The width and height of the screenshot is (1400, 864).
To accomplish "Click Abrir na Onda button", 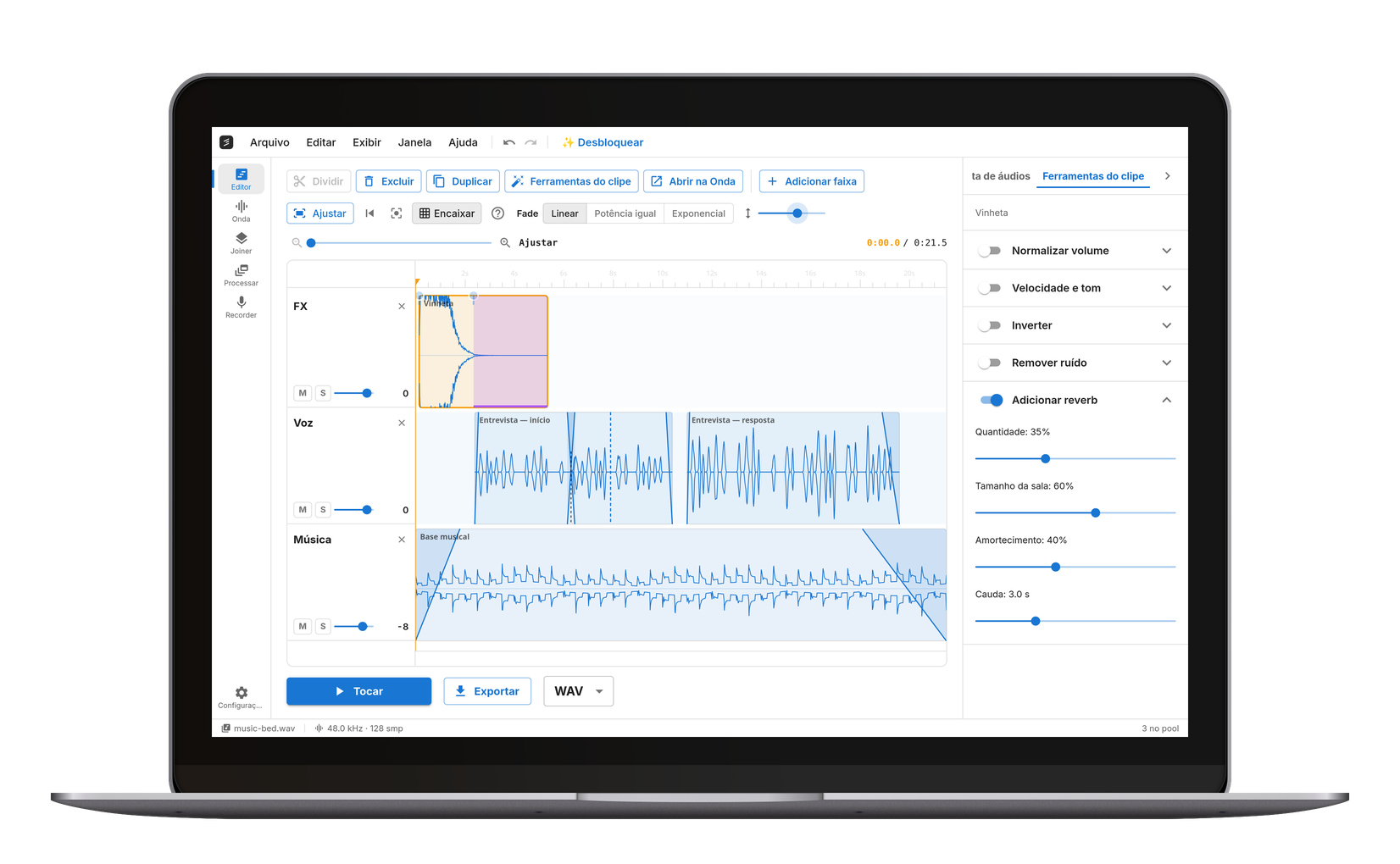I will click(693, 181).
